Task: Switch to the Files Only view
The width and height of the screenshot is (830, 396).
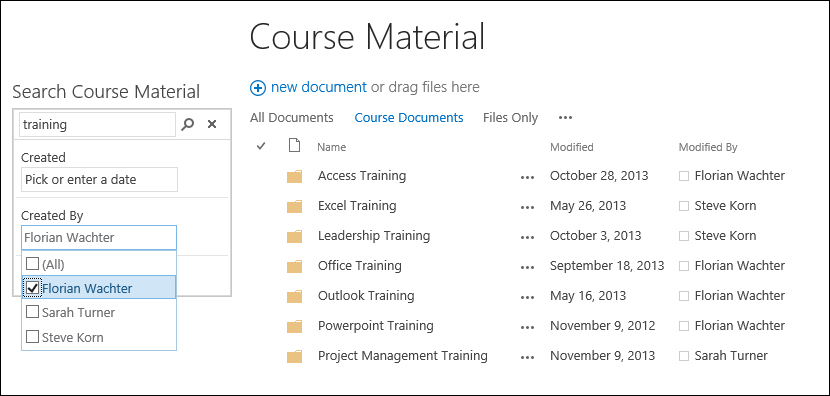Action: pos(510,118)
